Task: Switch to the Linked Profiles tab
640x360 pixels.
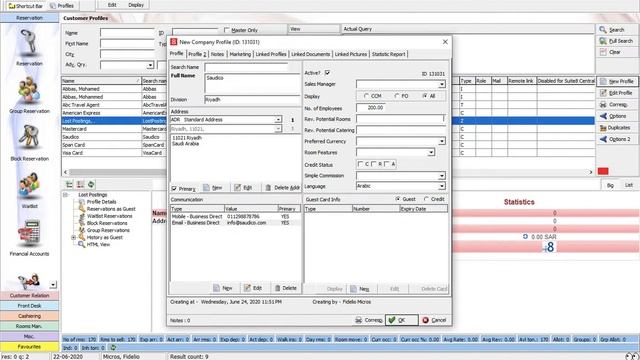Action: coord(271,54)
